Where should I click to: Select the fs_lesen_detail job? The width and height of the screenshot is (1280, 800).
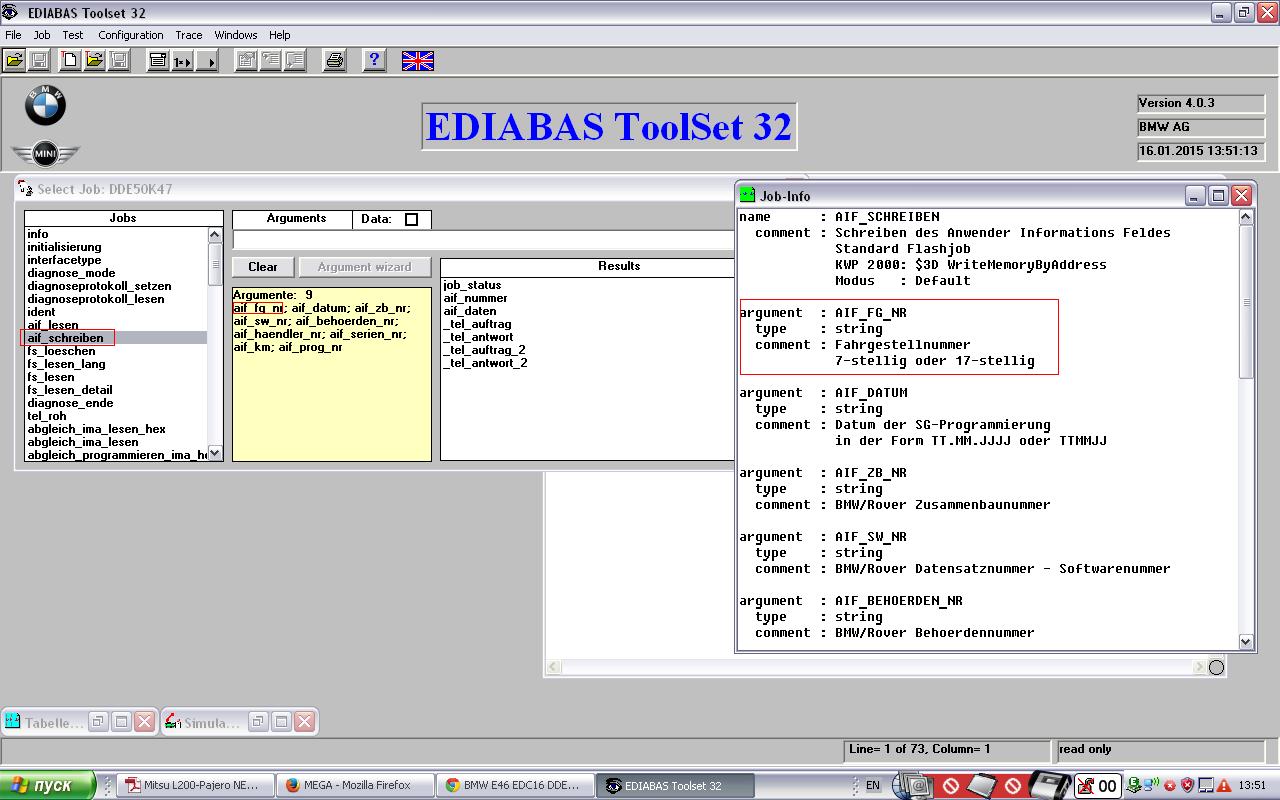coord(115,390)
